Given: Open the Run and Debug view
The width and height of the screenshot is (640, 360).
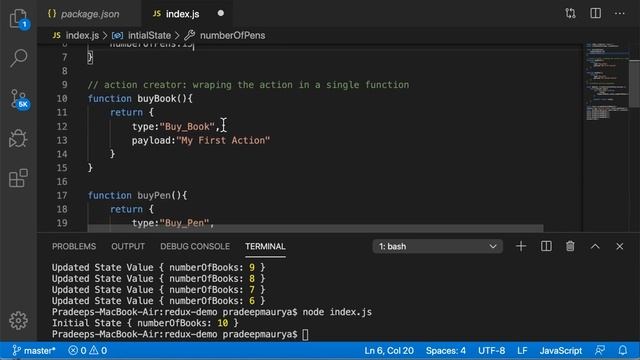Looking at the screenshot, I should (18, 138).
